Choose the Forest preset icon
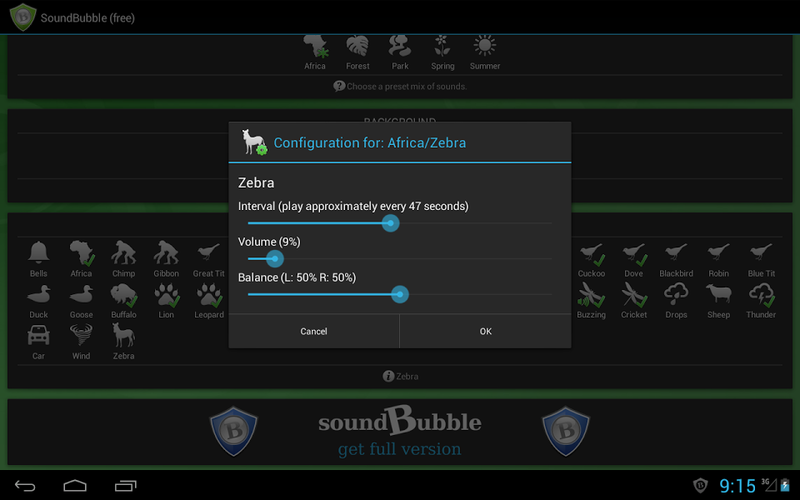The height and width of the screenshot is (500, 800). point(358,46)
